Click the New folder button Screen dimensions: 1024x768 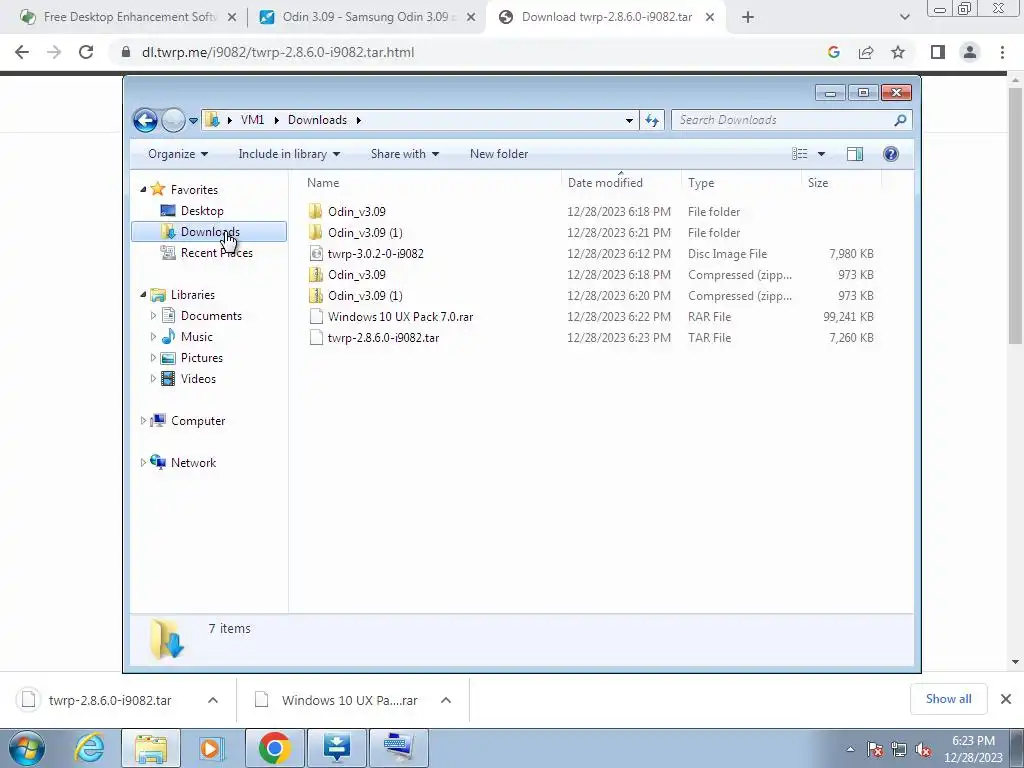[x=499, y=154]
